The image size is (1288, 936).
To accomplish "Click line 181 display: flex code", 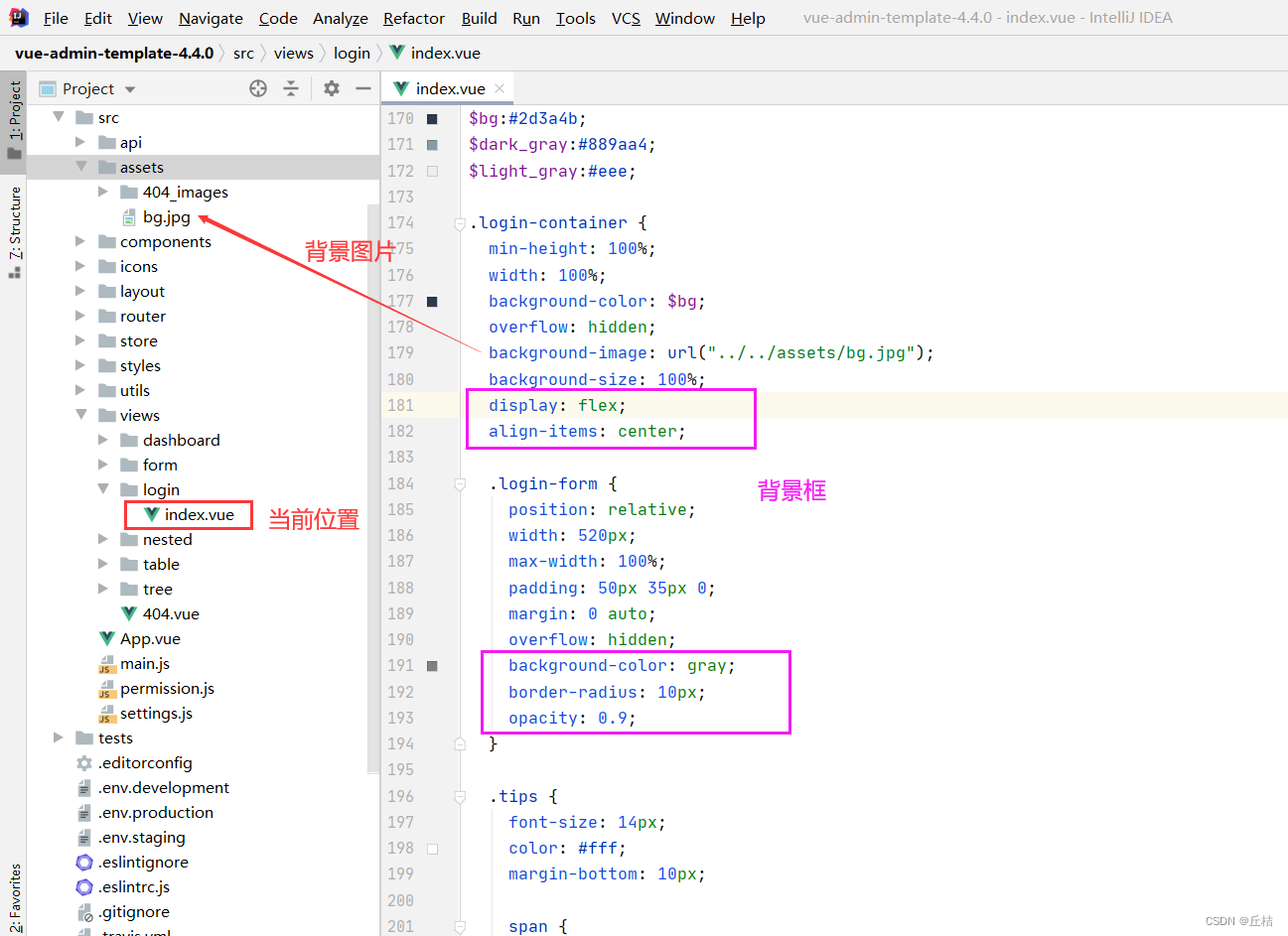I will point(557,405).
